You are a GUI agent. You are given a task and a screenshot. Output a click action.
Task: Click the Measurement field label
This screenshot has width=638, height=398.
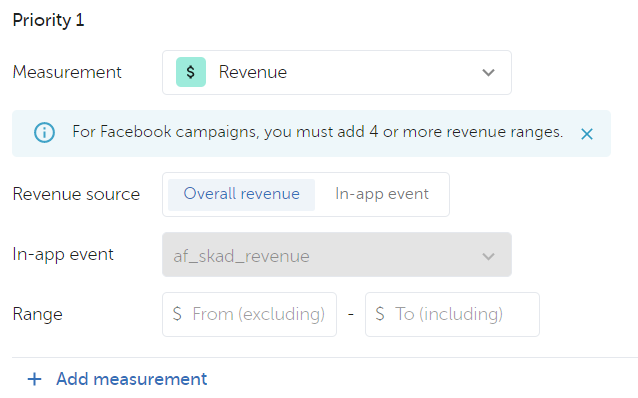pos(67,72)
